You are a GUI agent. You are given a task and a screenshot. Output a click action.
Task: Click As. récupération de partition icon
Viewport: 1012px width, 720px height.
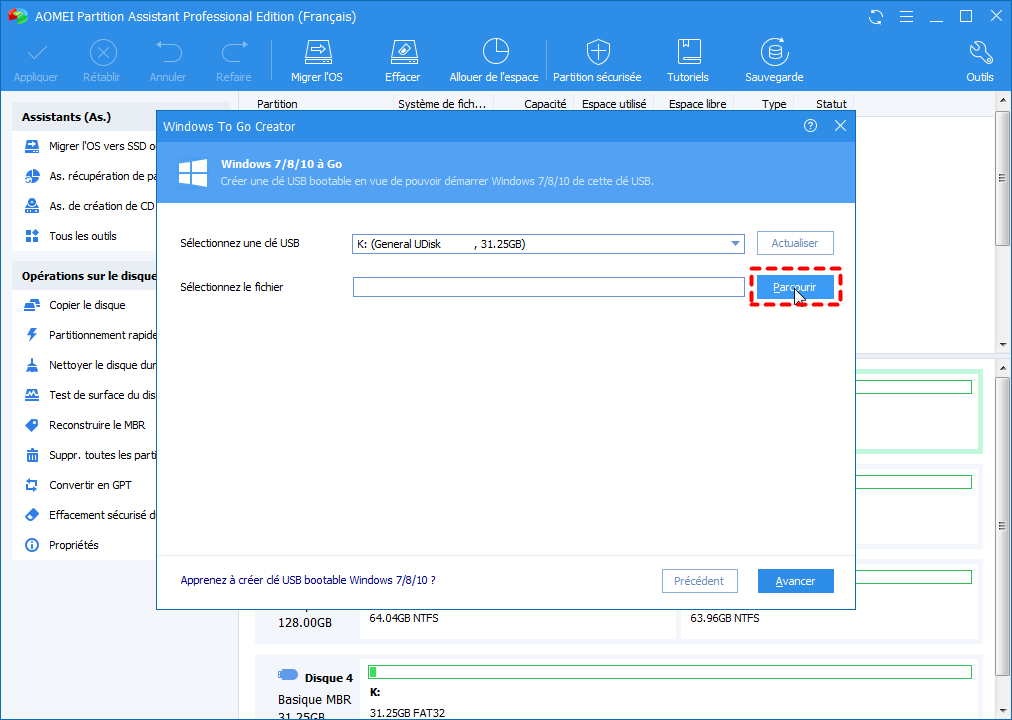click(32, 176)
